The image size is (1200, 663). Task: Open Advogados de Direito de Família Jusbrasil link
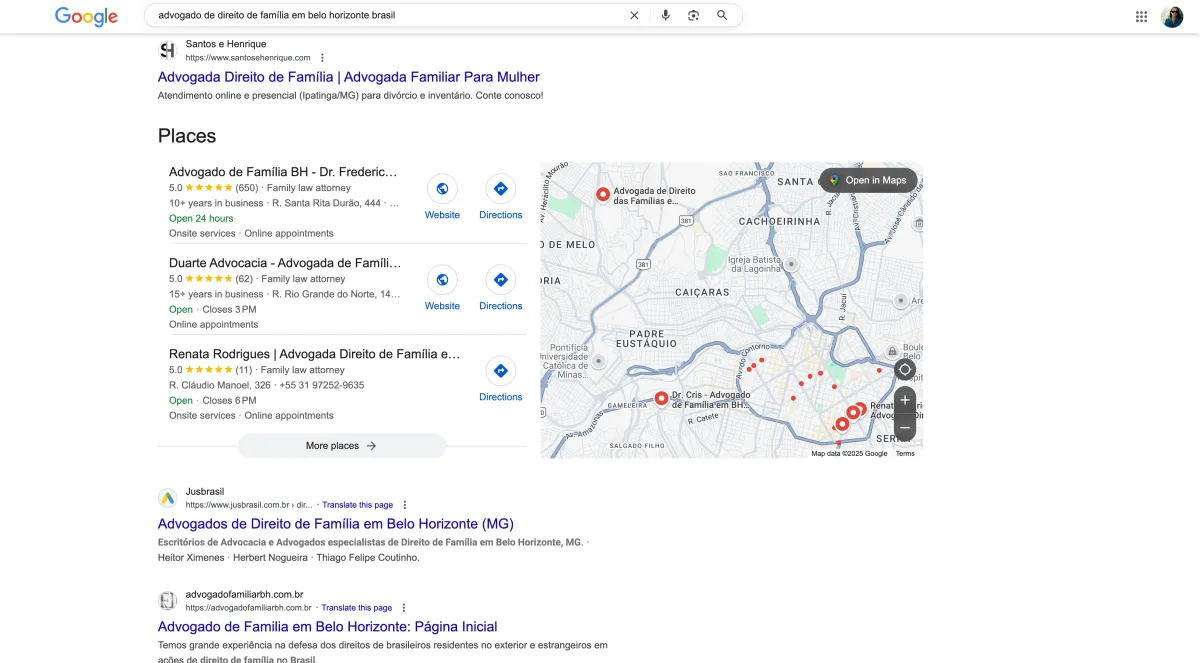pos(336,524)
